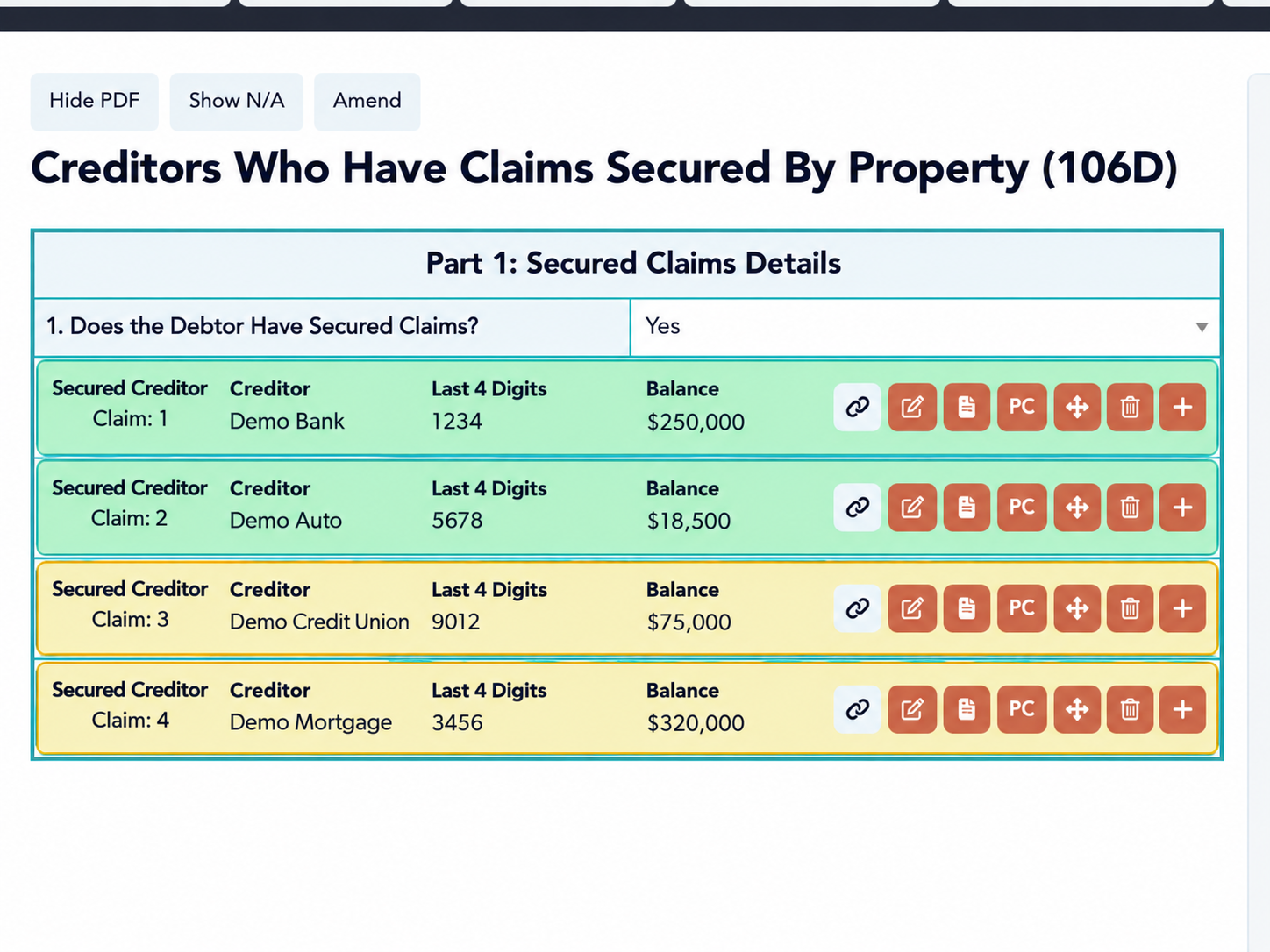Viewport: 1270px width, 952px height.
Task: Click PC button for Demo Auto claim
Action: click(1022, 508)
